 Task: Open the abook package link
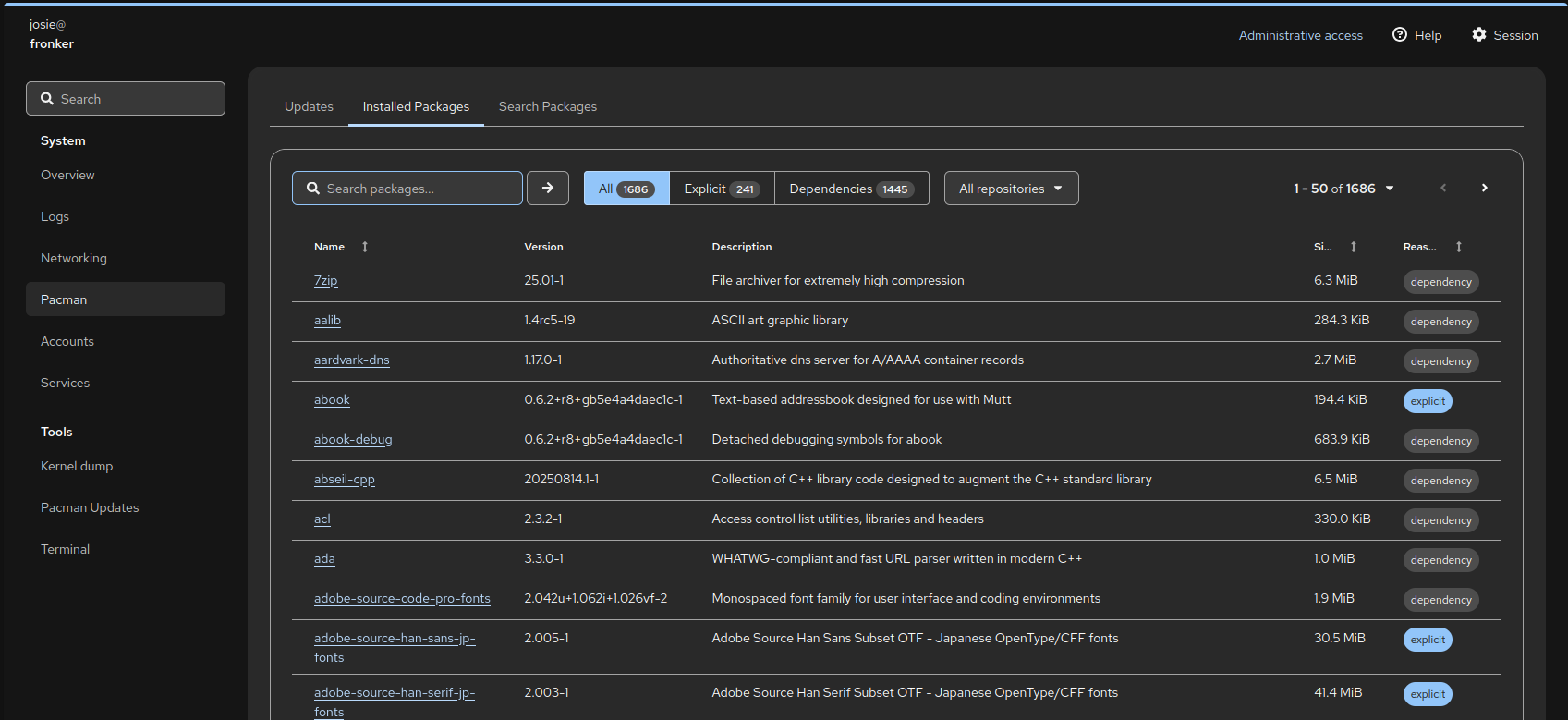(332, 400)
